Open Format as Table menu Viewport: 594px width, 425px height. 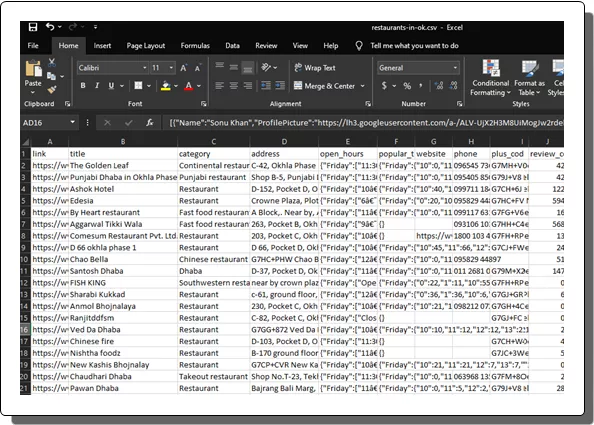coord(529,78)
